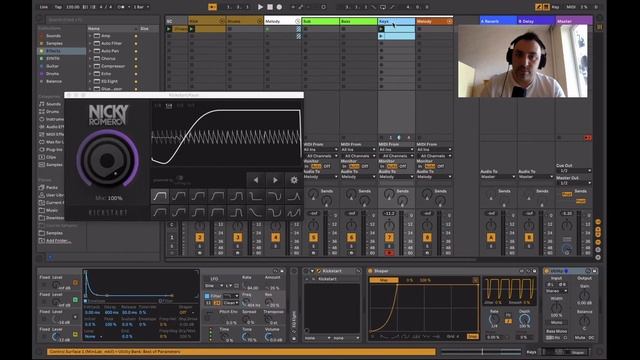The height and width of the screenshot is (360, 640).
Task: Click the Link button in top bar
Action: tap(44, 7)
